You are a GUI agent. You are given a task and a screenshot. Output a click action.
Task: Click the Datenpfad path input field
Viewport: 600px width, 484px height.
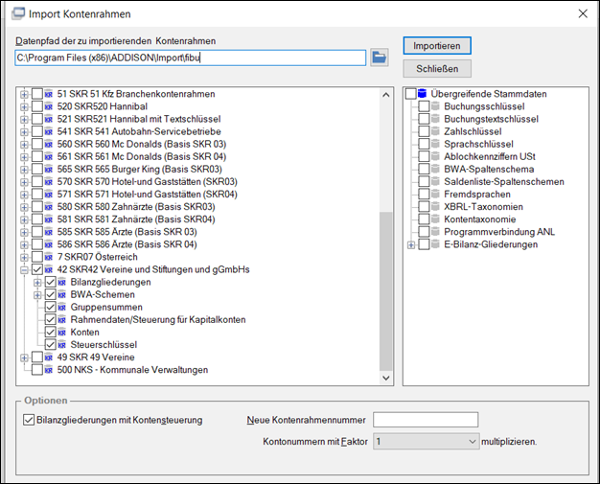[190, 58]
